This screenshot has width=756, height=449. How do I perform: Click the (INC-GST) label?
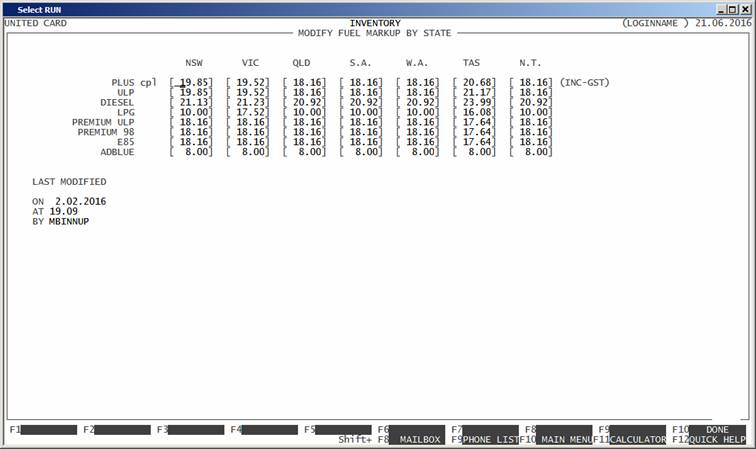[584, 82]
